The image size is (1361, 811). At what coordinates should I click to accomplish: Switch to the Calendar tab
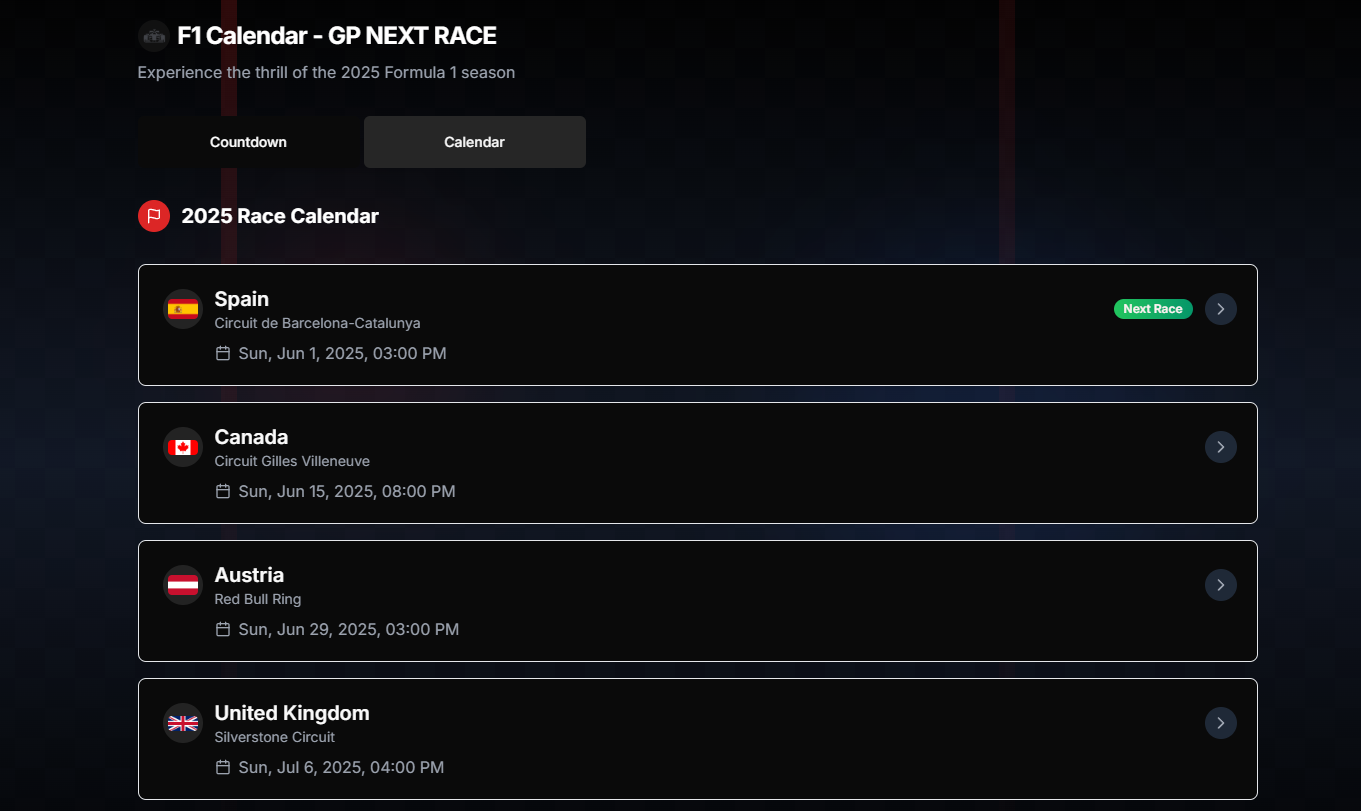(474, 141)
